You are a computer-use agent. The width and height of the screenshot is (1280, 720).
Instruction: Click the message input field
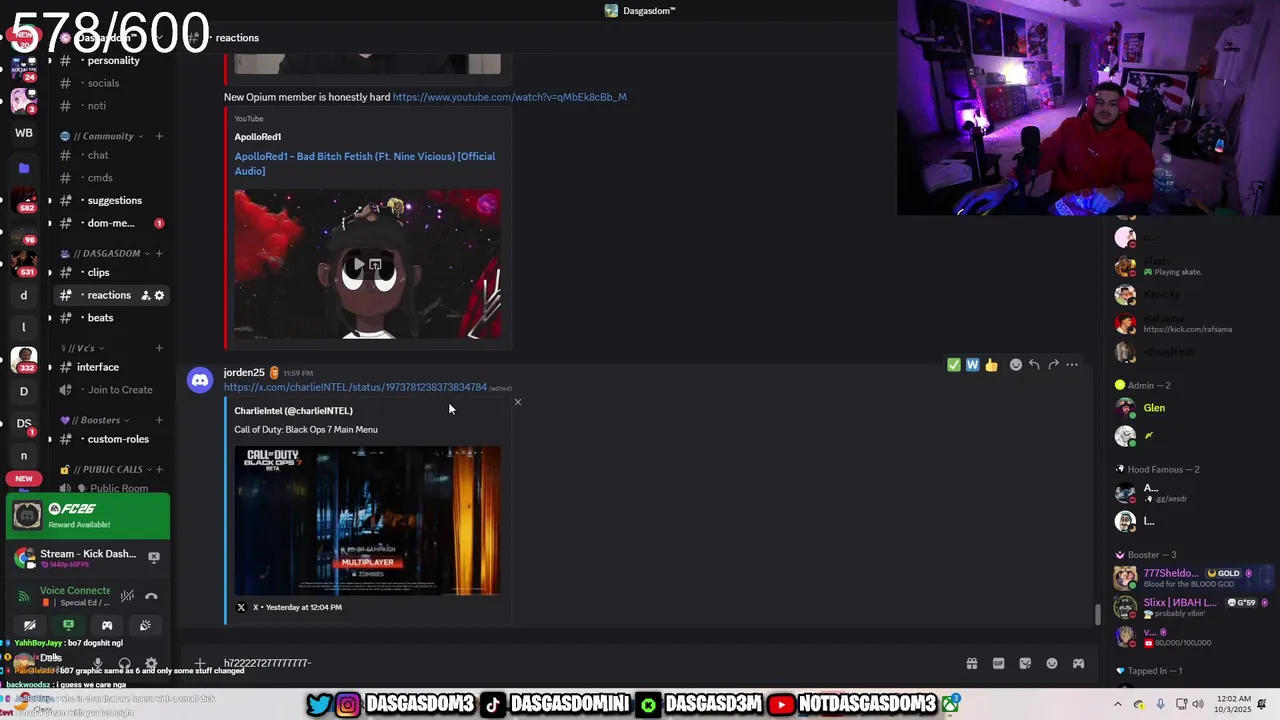(x=585, y=663)
